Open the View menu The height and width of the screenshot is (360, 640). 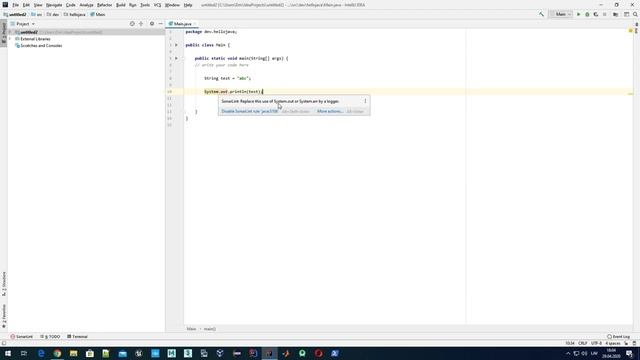[x=38, y=5]
